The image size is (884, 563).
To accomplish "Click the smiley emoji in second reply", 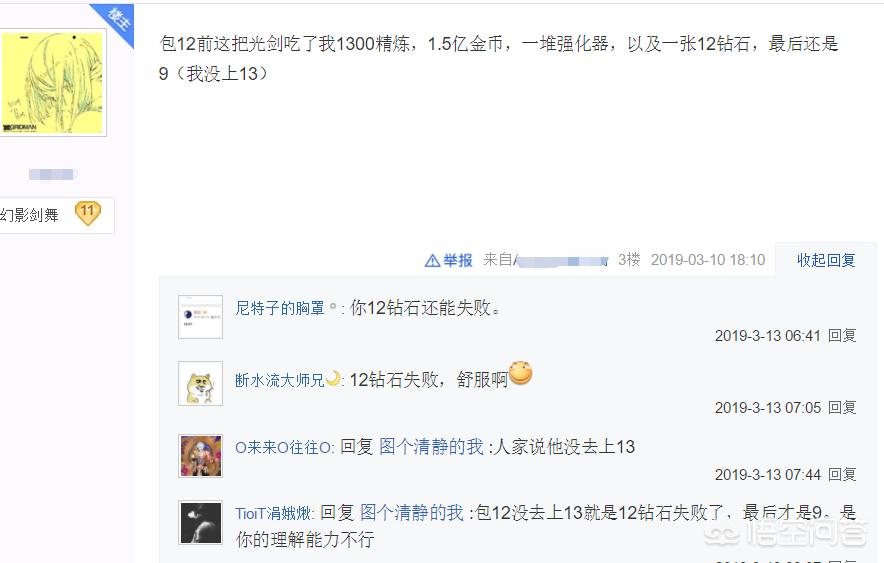I will click(520, 373).
